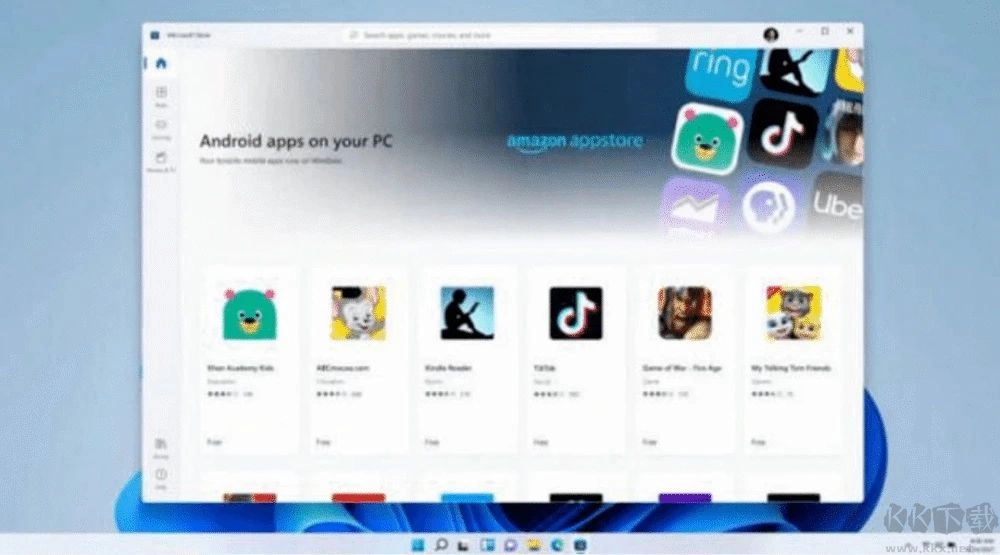Click the Khan Academy Kids app icon

(249, 313)
